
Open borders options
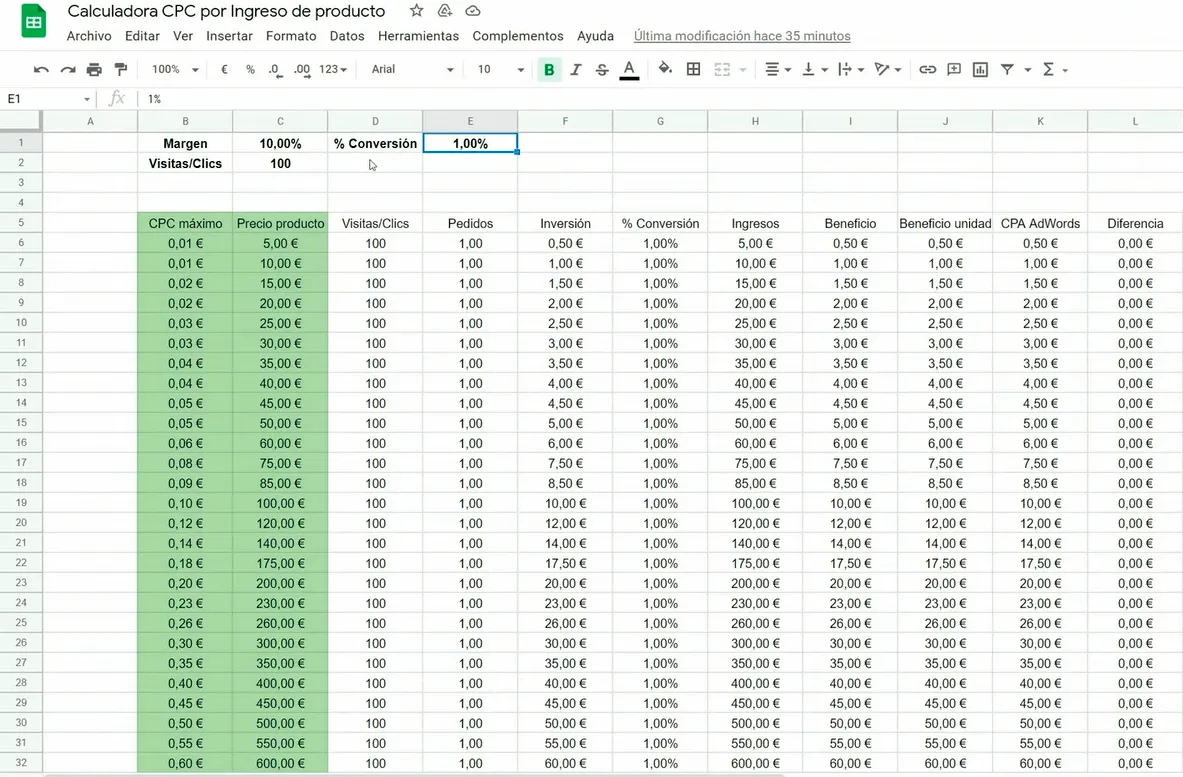click(x=693, y=69)
